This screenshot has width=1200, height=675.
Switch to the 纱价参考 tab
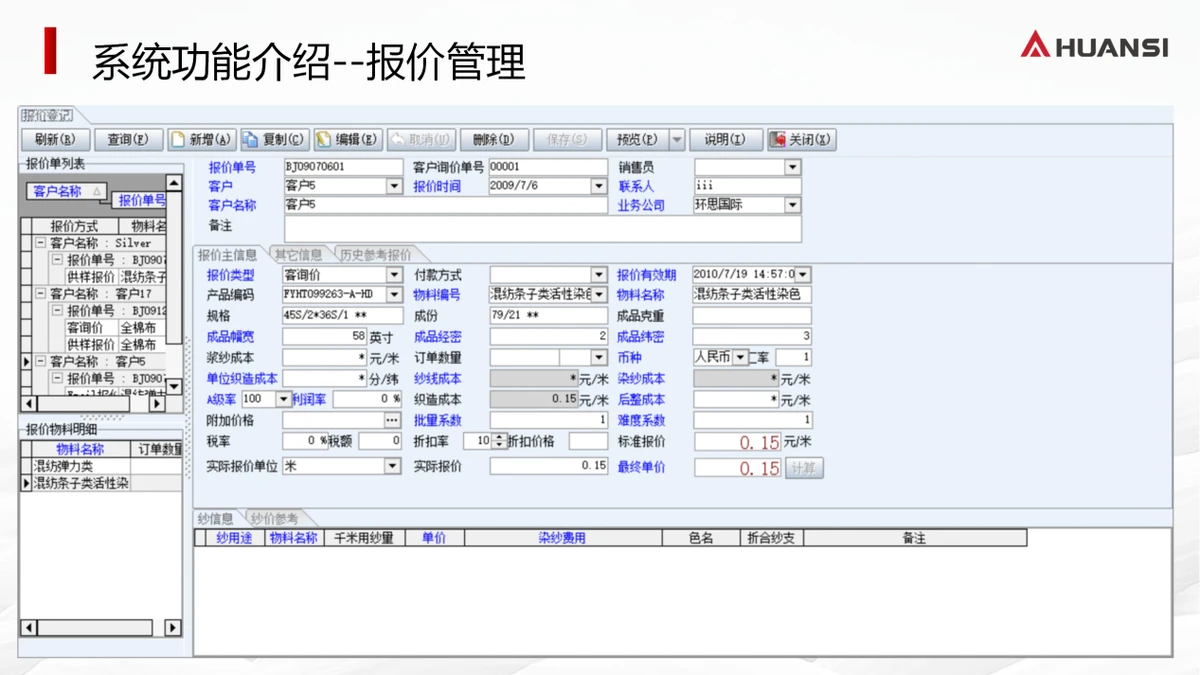tap(274, 519)
